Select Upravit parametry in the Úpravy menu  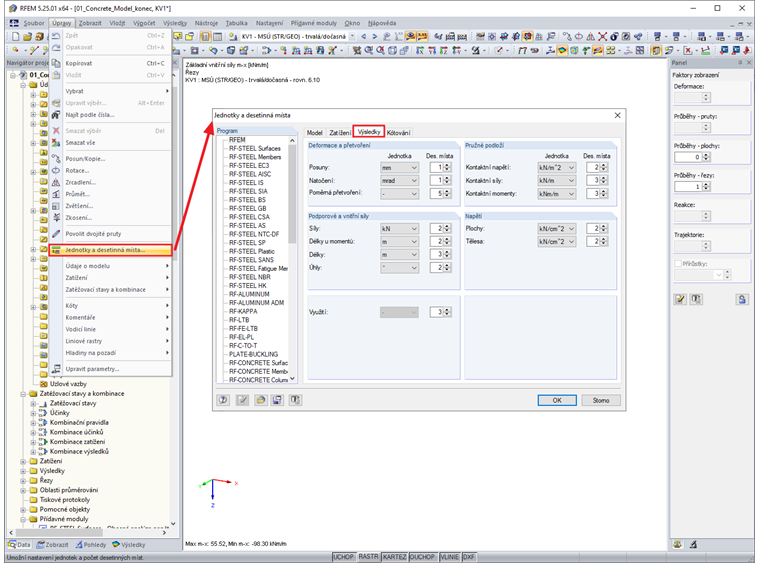[x=111, y=369]
